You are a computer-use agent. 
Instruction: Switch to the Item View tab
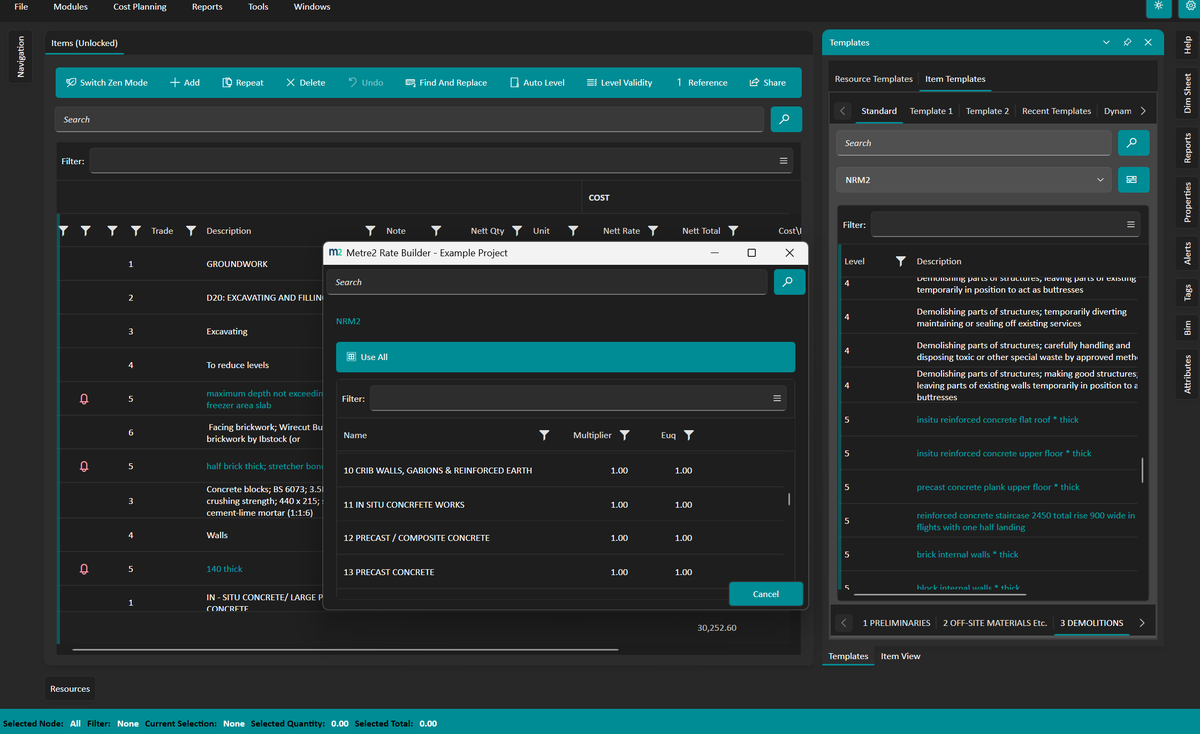tap(900, 656)
